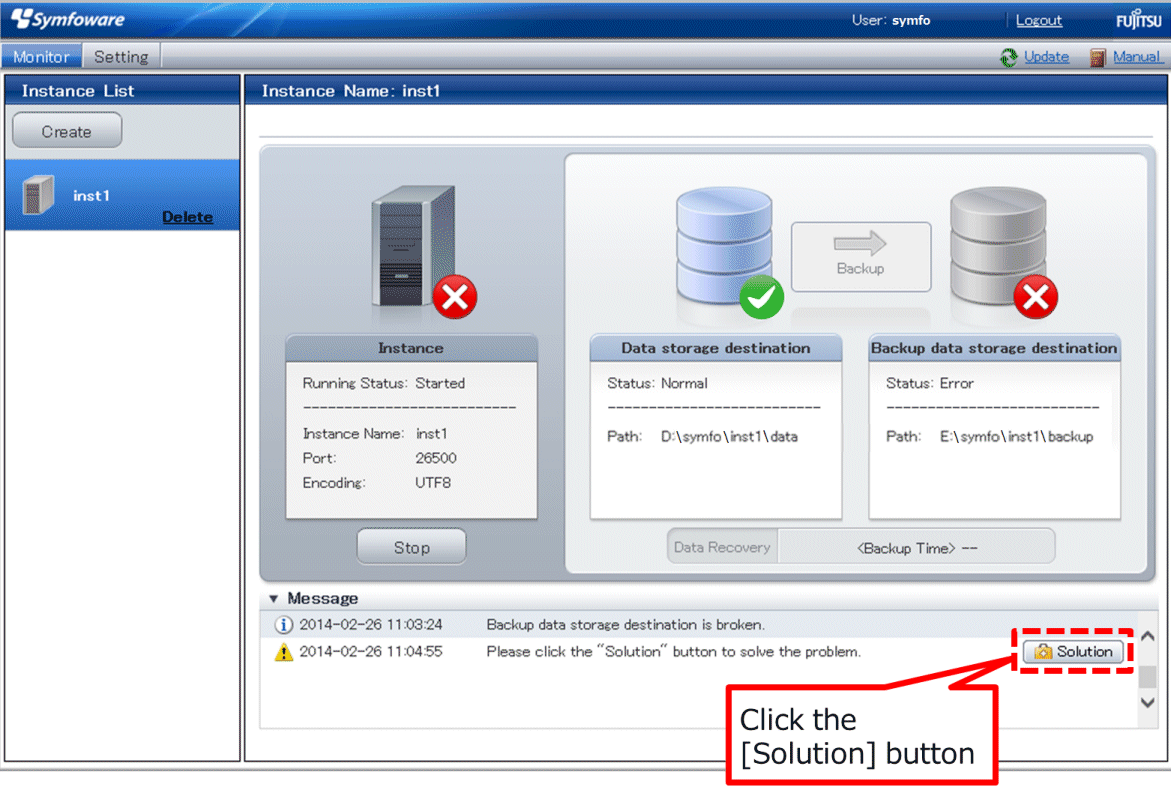The image size is (1171, 787).
Task: Click the "Status: Normal" text
Action: 657,383
